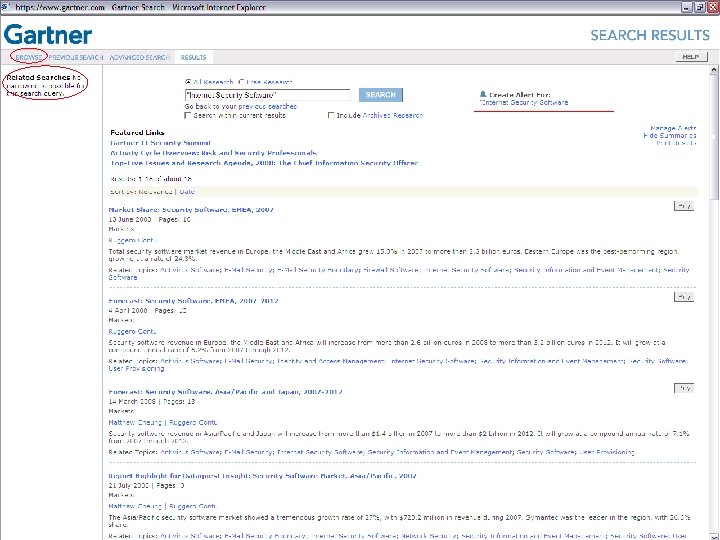
Task: Open Firewall Software topic under Market Share EMEA
Action: [x=391, y=270]
